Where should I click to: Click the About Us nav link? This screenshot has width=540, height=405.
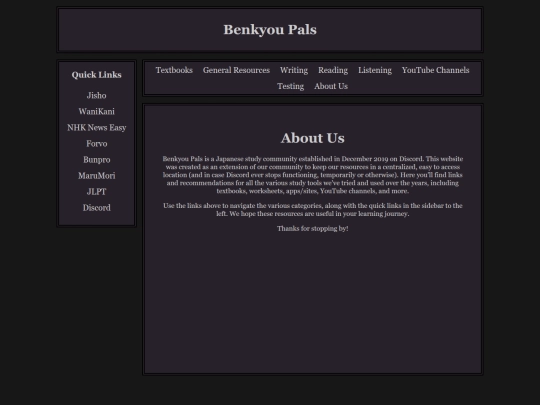click(x=331, y=86)
